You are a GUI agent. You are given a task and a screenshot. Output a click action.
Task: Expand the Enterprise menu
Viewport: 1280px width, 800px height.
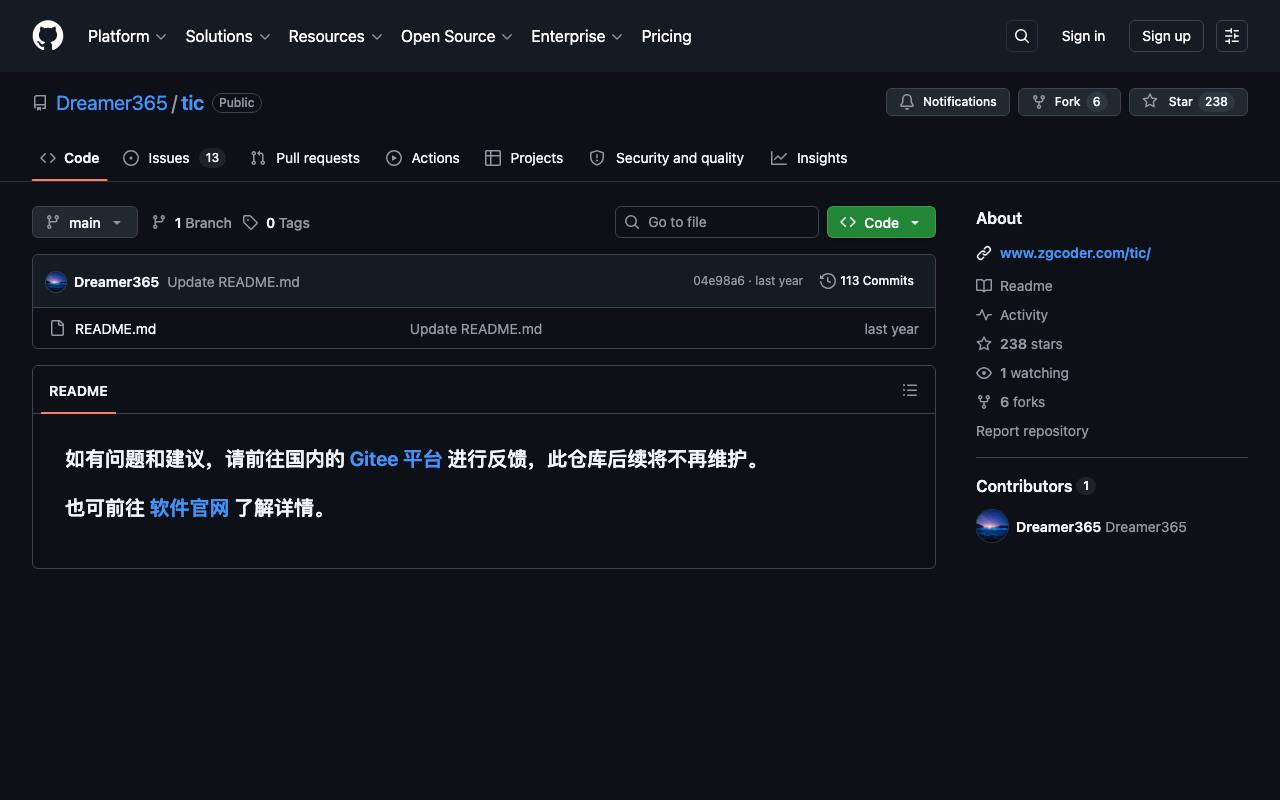[577, 36]
